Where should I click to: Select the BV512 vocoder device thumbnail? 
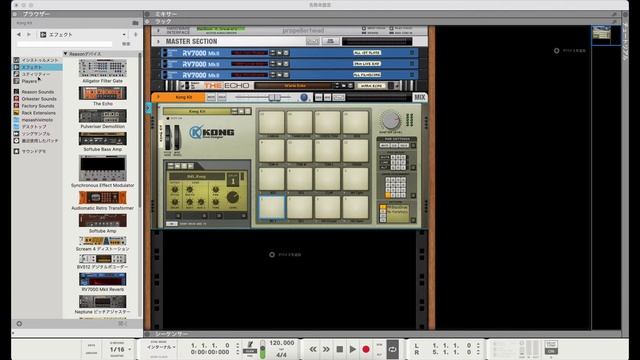click(102, 259)
